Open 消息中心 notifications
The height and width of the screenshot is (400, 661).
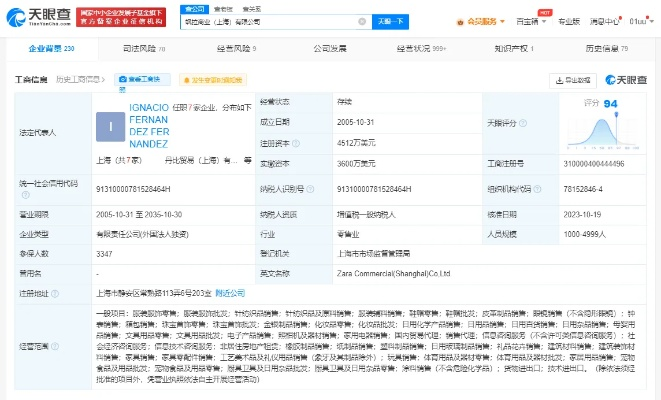click(x=604, y=21)
